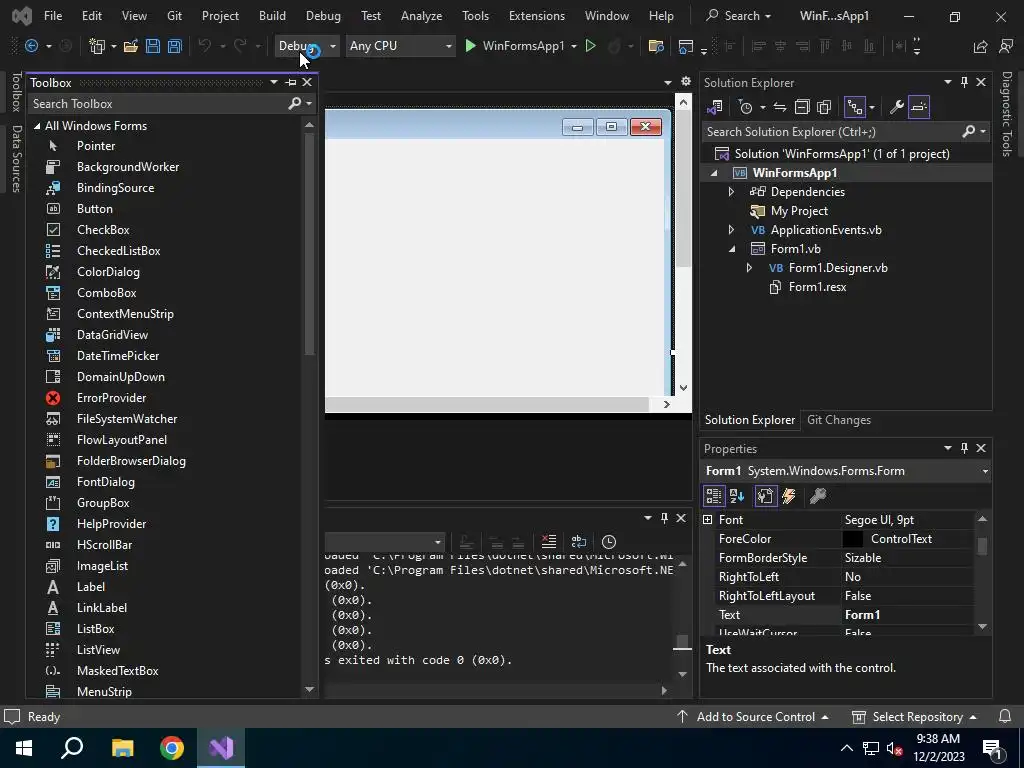Screen dimensions: 1024x768
Task: Toggle auto-hide pin on Toolbox panel
Action: 291,82
